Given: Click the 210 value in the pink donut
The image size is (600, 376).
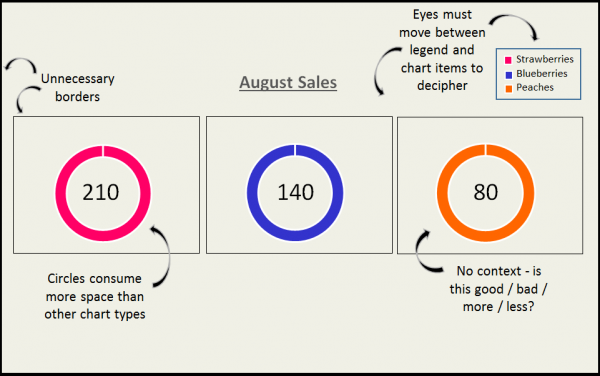Looking at the screenshot, I should click(101, 192).
